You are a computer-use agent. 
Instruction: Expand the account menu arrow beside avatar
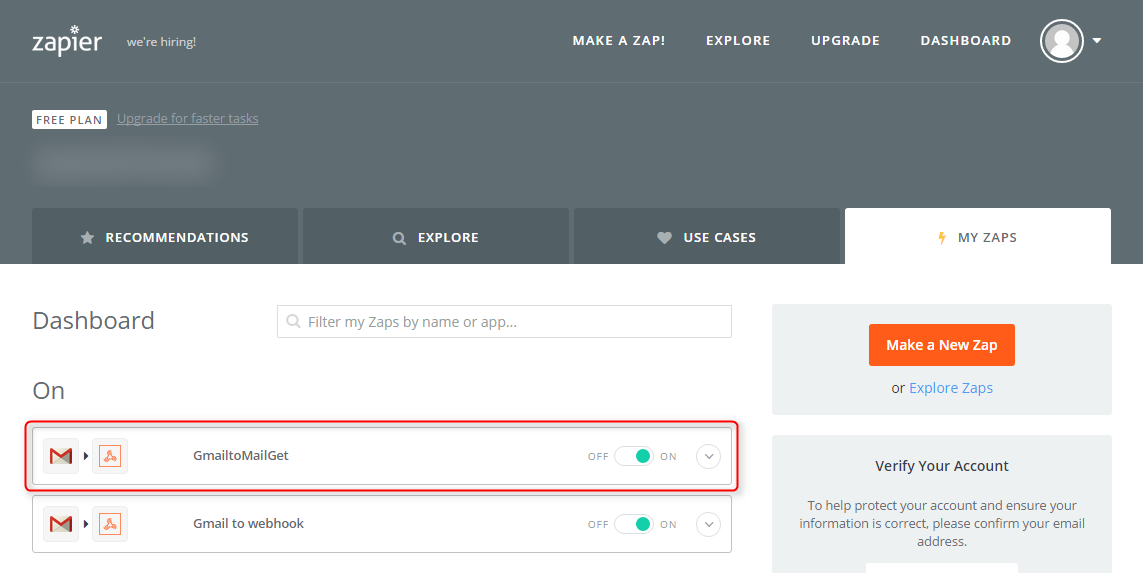tap(1097, 41)
